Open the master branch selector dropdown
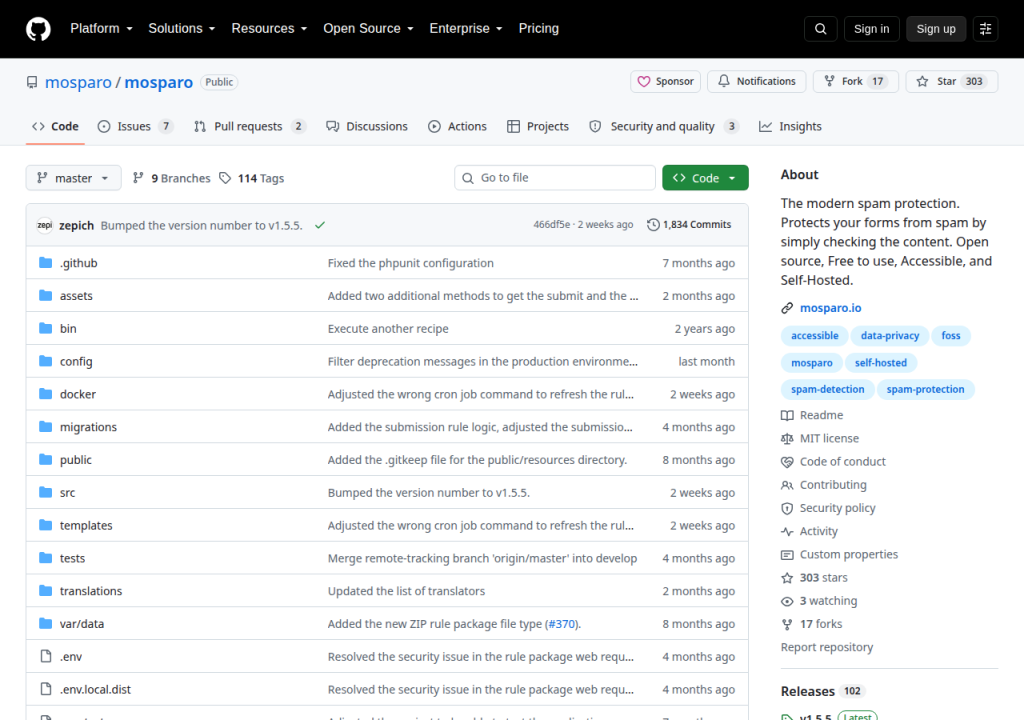This screenshot has height=720, width=1024. [73, 178]
